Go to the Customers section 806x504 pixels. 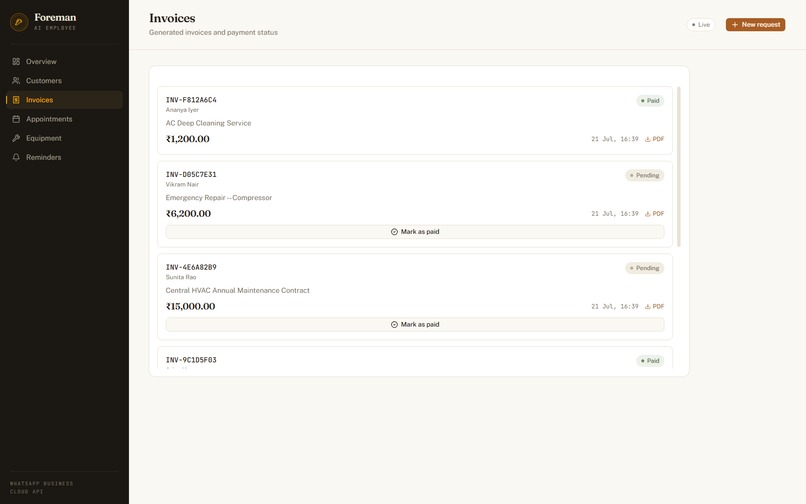coord(64,81)
